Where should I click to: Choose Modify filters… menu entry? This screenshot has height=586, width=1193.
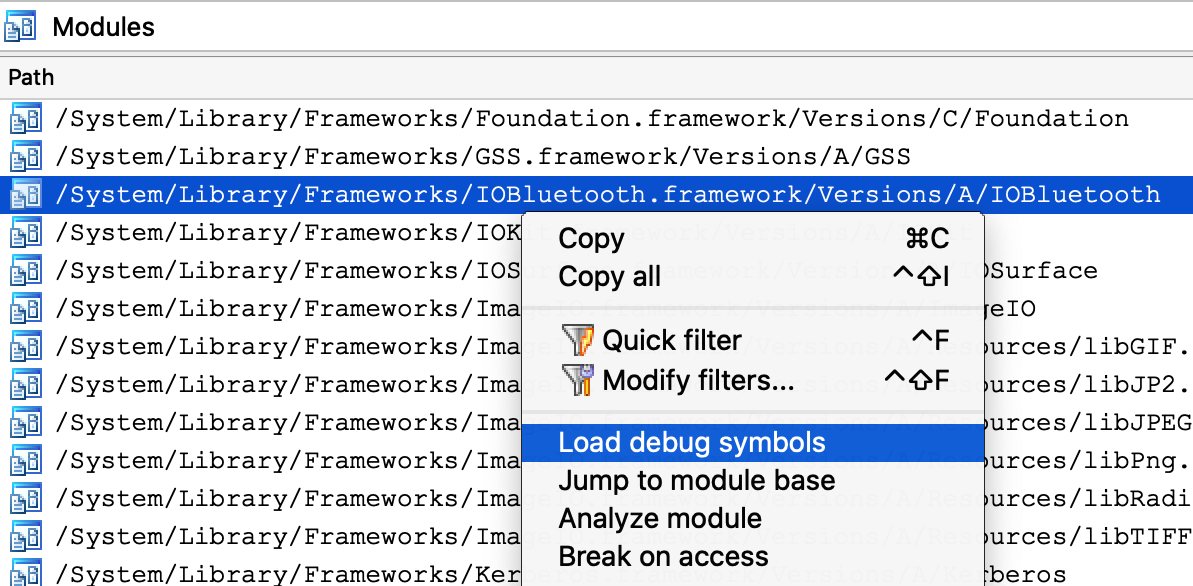pos(697,381)
